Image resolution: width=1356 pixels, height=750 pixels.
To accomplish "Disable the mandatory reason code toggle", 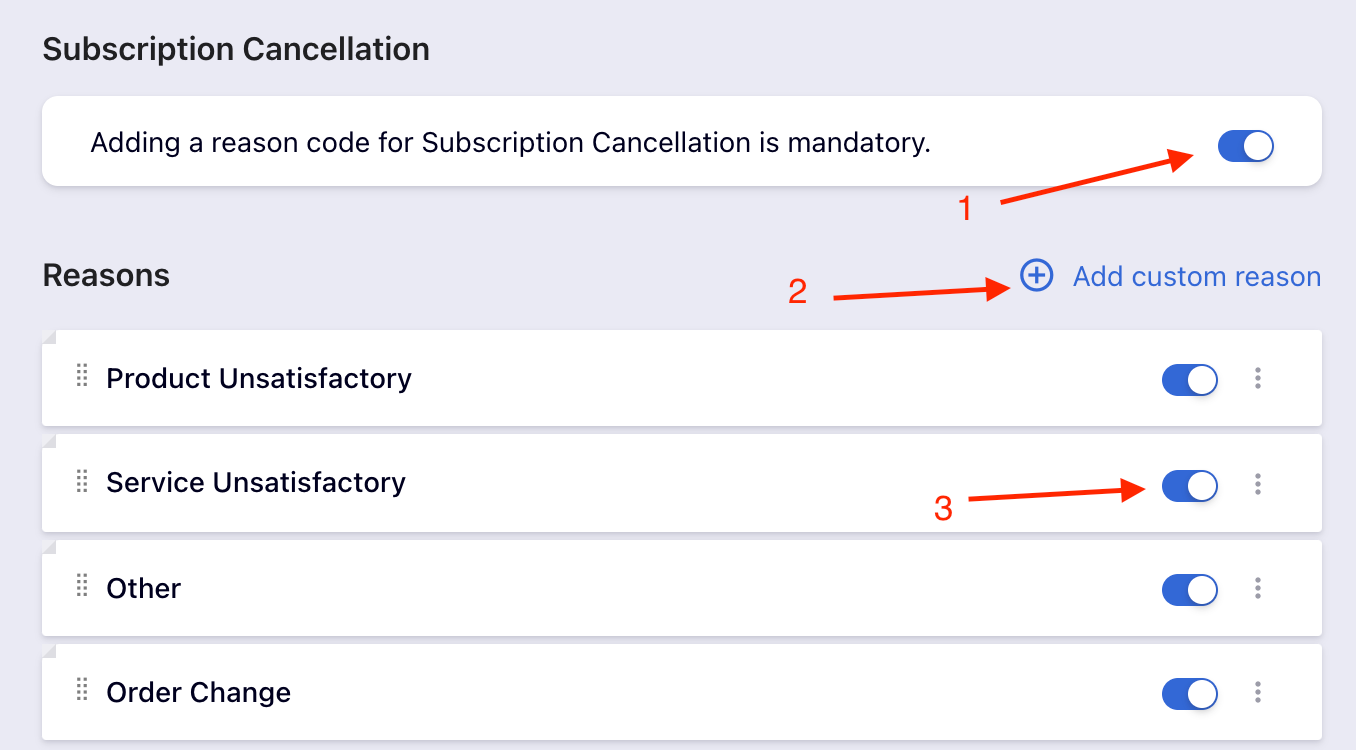I will pyautogui.click(x=1245, y=145).
